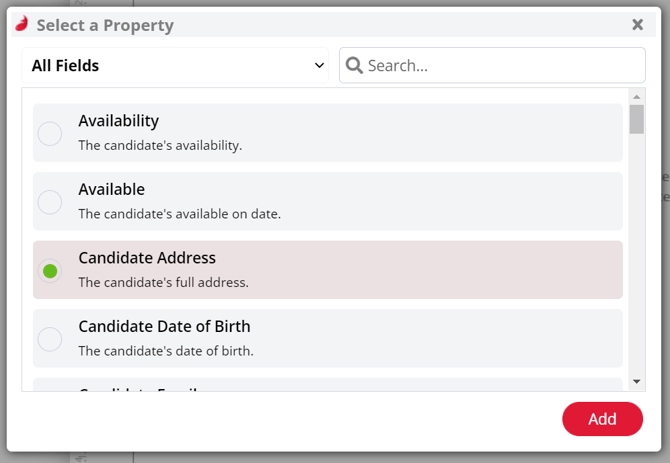
Task: Click the scrollbar up arrow
Action: [x=637, y=97]
